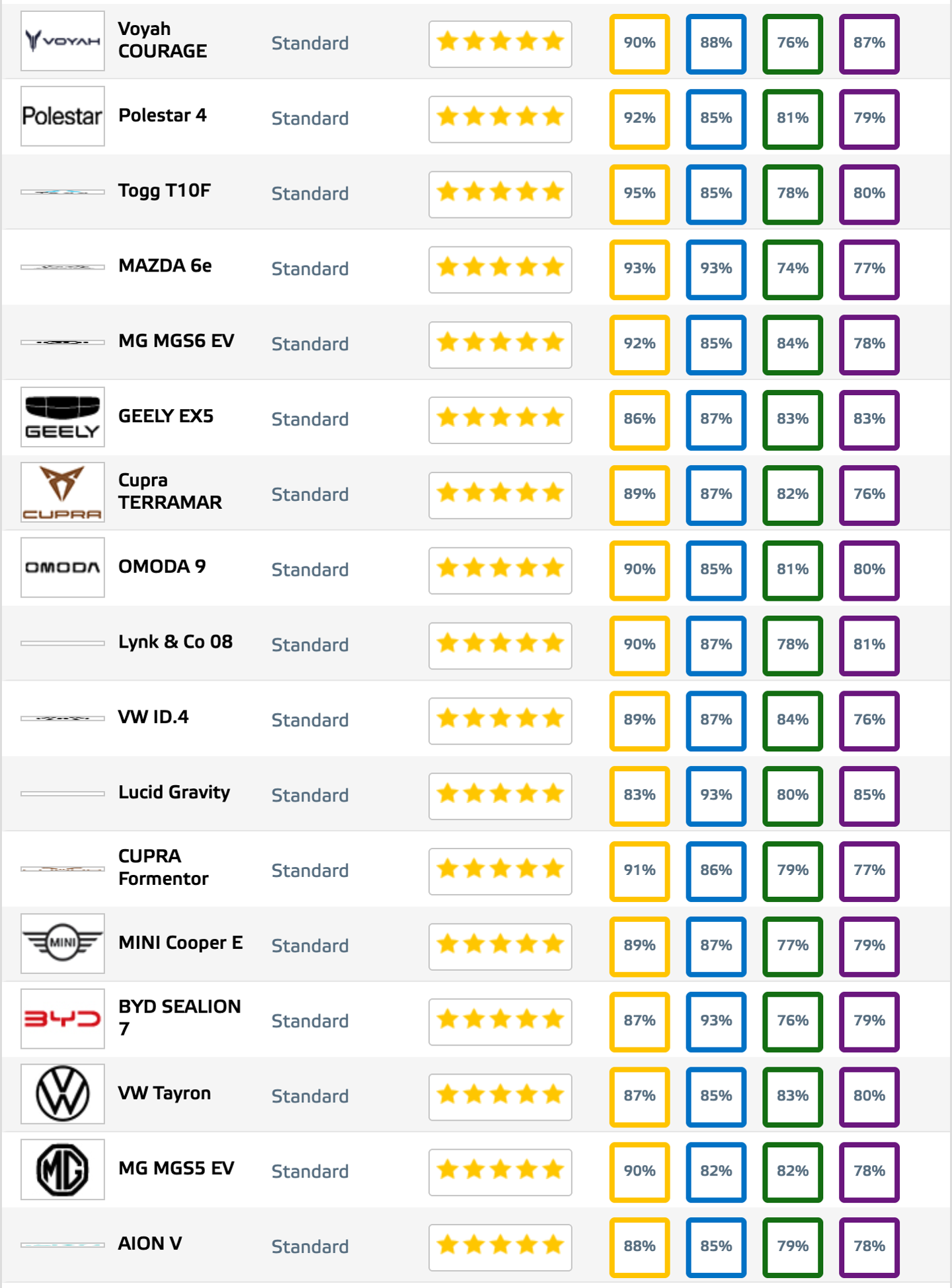Click the Volkswagen Tayron logo
952x1288 pixels.
(63, 1094)
